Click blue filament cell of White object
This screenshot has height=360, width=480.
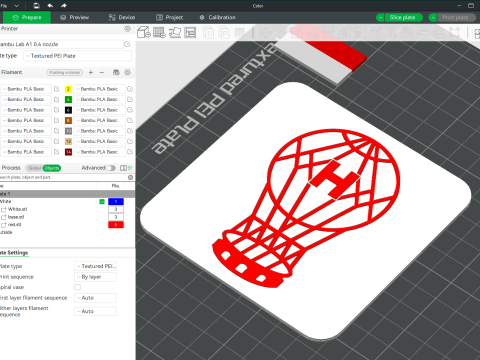116,201
